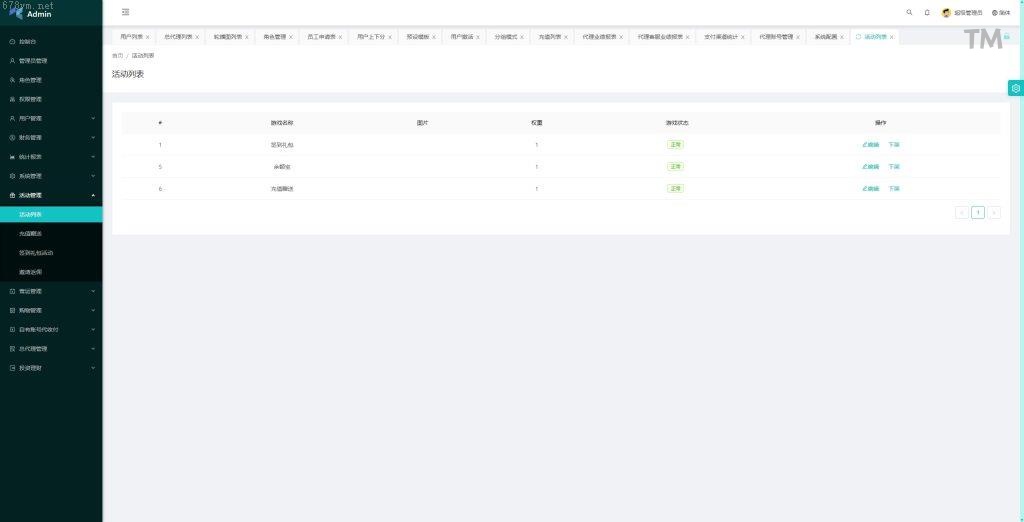Click page number 1 in pagination
This screenshot has height=522, width=1024.
(x=977, y=212)
